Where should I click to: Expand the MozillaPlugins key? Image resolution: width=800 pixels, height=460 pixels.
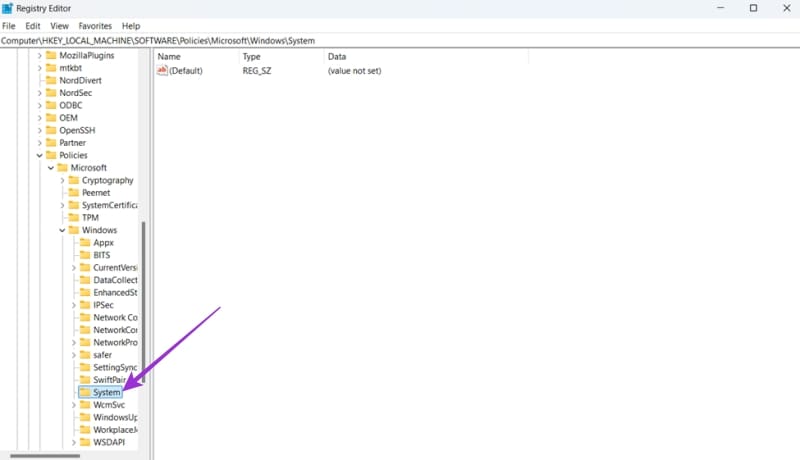[x=39, y=55]
